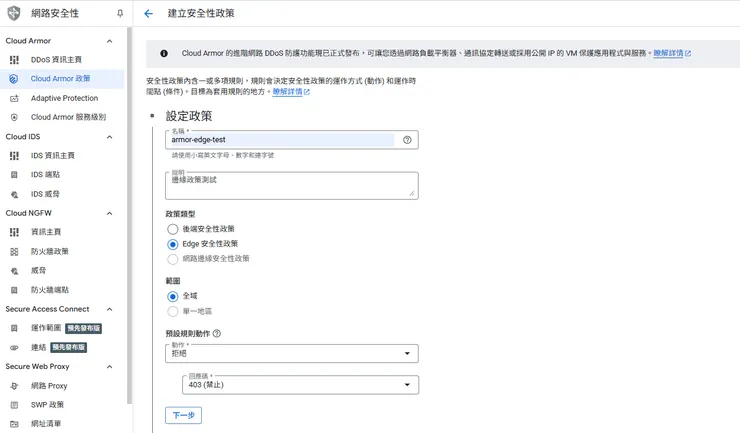
Task: Click the help icon in name field
Action: pos(407,140)
